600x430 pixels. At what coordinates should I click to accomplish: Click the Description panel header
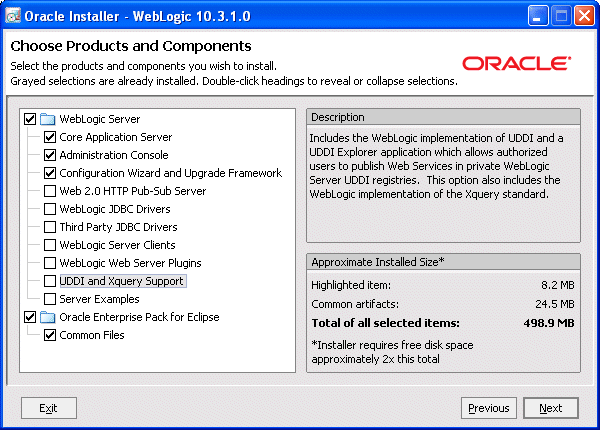point(443,117)
